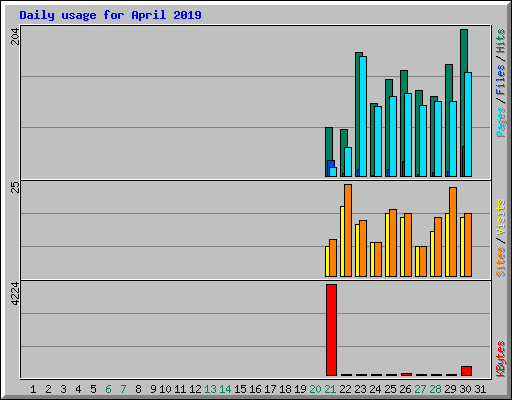Click day 14 on the x-axis
Viewport: 512px width, 400px height.
225,389
